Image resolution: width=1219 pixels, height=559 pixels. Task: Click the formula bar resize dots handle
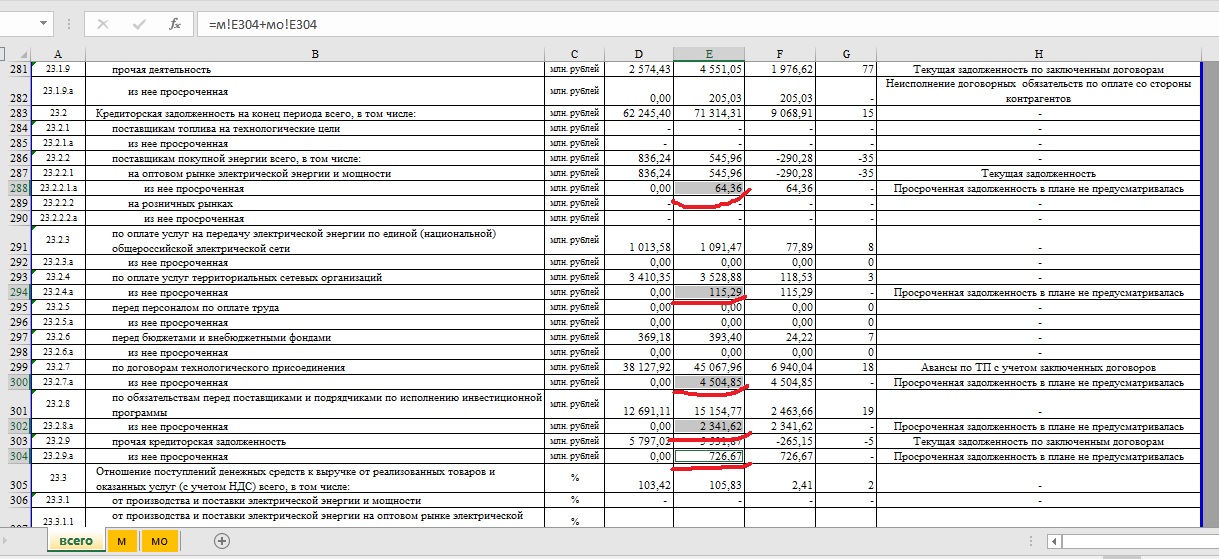[69, 23]
